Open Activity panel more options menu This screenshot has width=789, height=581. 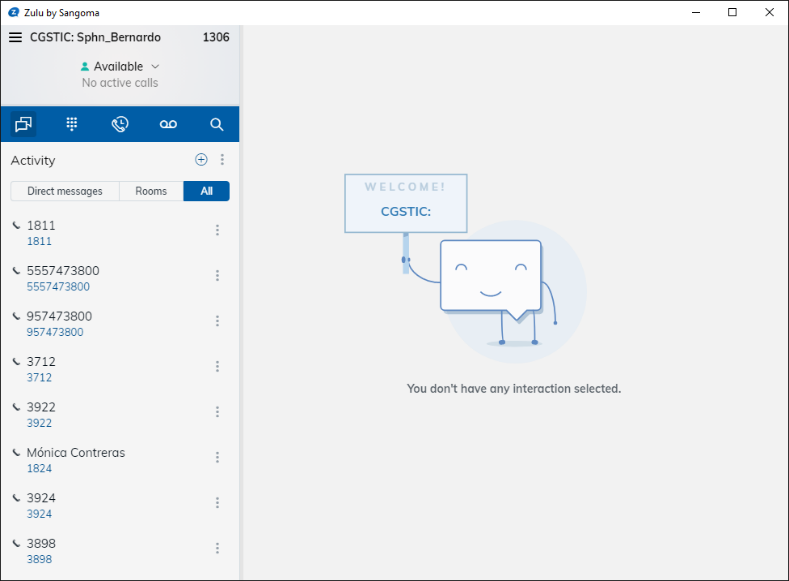point(222,160)
